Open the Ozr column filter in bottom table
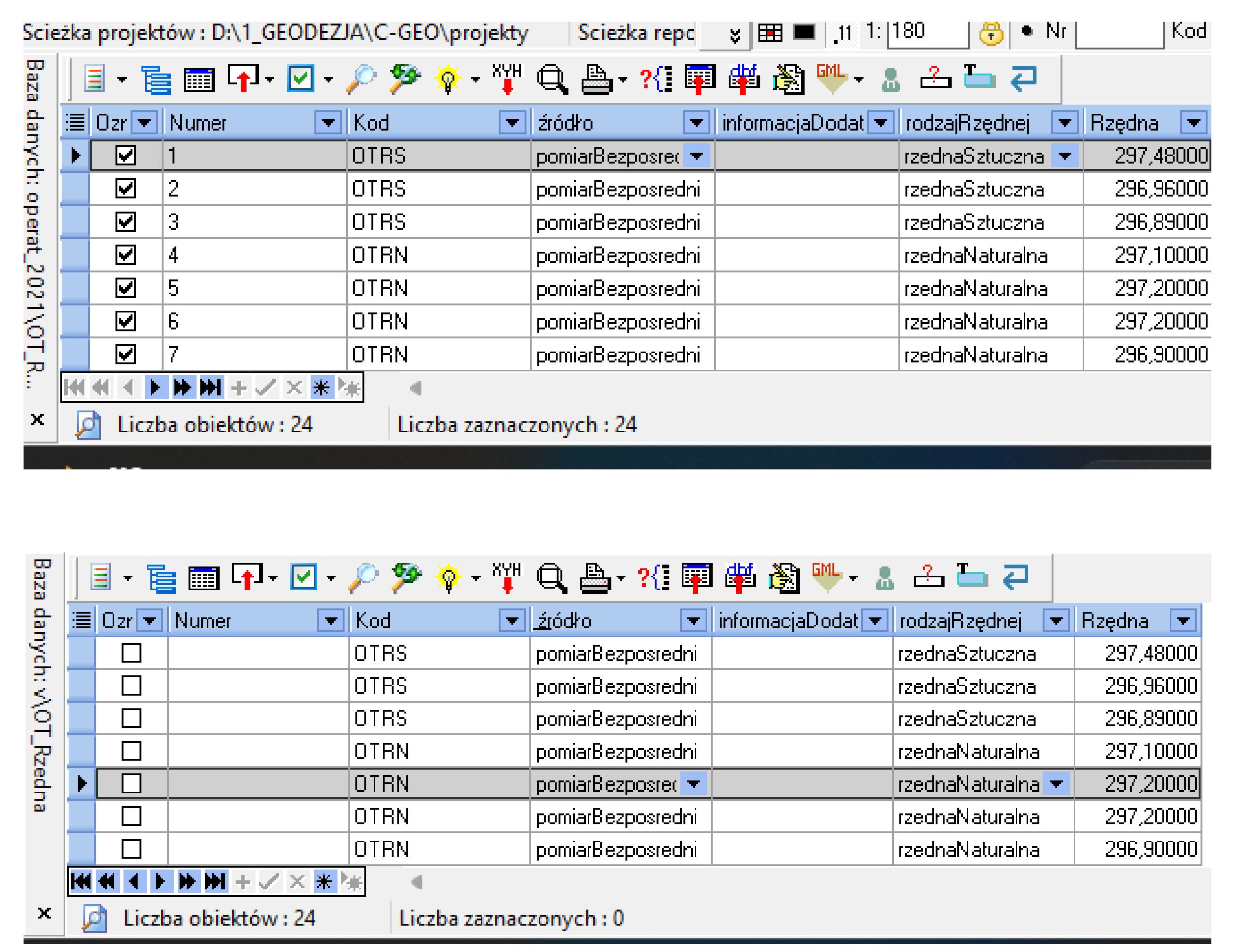 point(149,621)
